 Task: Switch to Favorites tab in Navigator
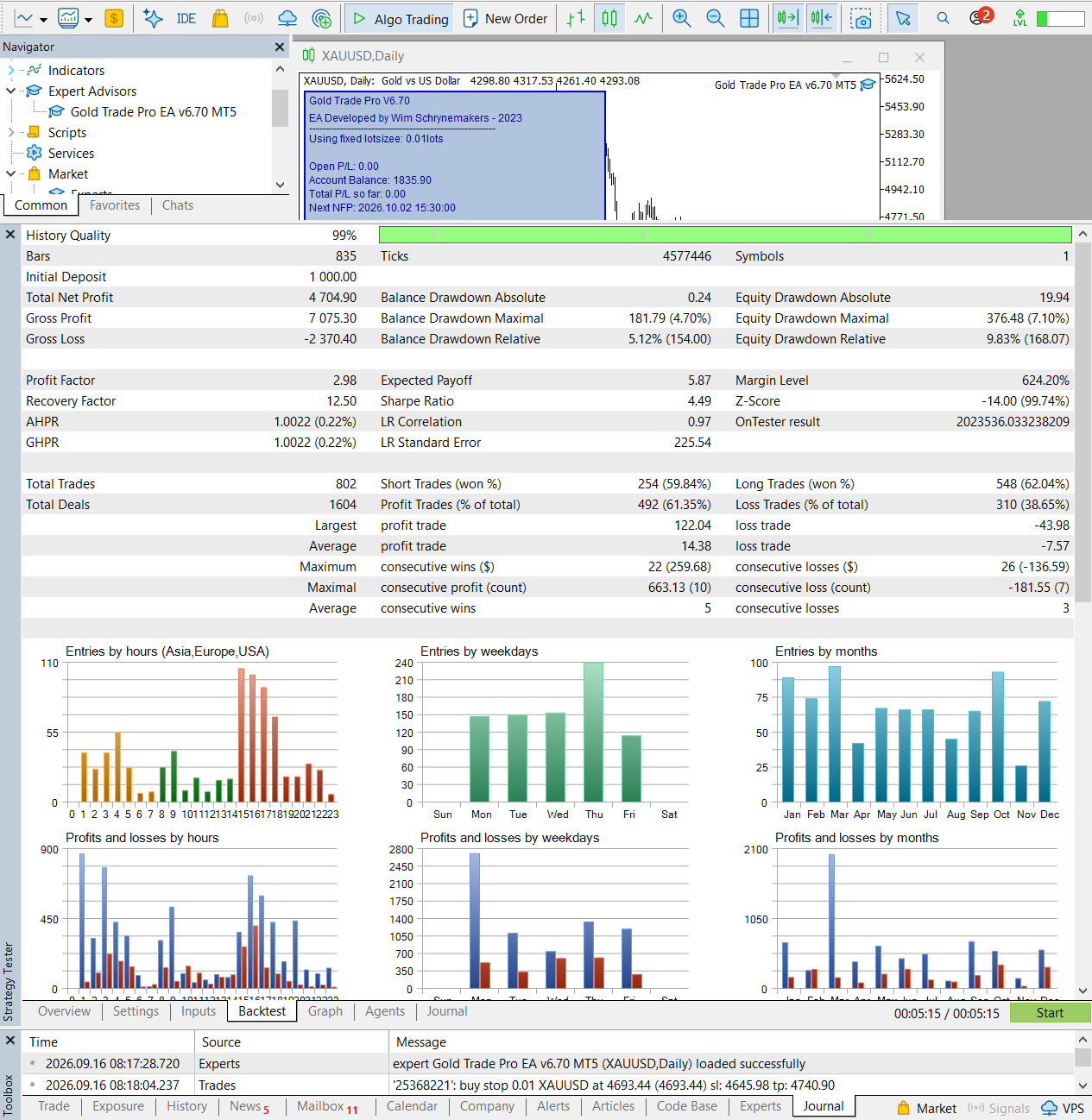point(115,205)
